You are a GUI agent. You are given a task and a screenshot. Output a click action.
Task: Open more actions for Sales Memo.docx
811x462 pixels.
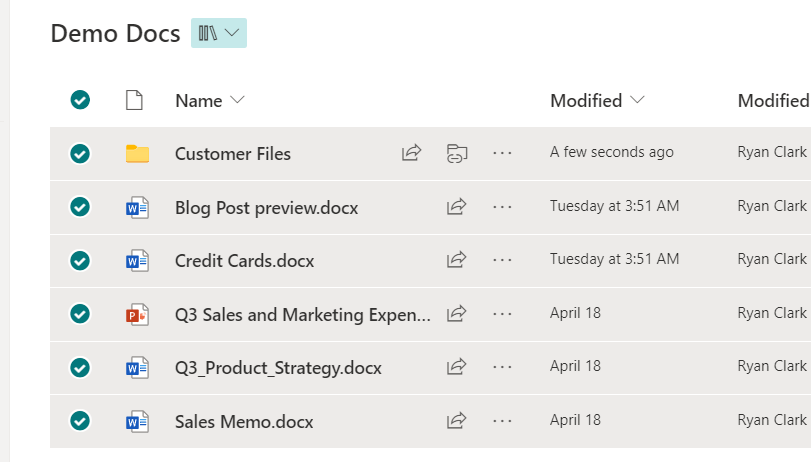tap(502, 421)
